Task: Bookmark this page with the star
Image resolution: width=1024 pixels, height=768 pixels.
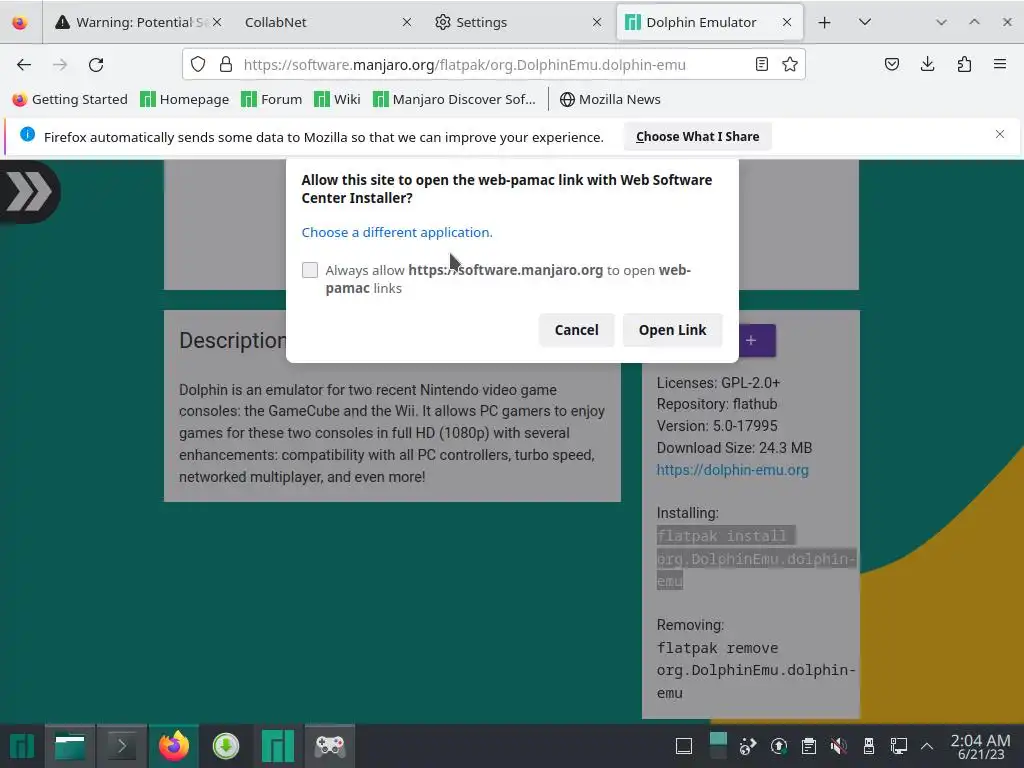Action: [790, 64]
